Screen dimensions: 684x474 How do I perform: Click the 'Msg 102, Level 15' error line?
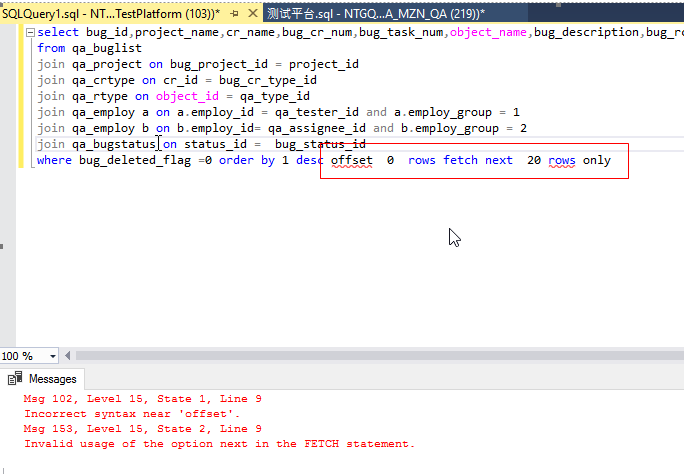coord(143,399)
